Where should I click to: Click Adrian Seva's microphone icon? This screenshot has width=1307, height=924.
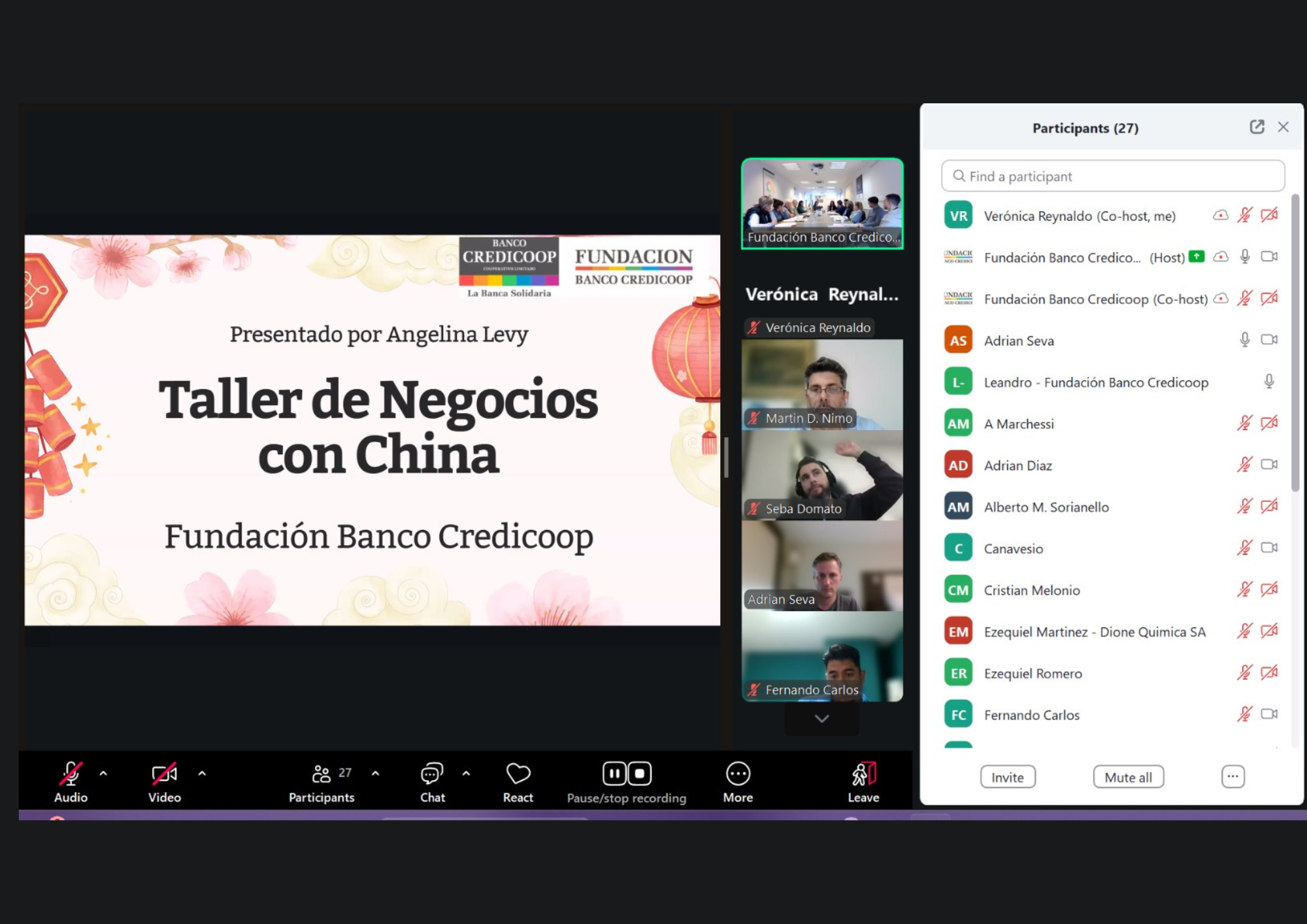[1244, 340]
